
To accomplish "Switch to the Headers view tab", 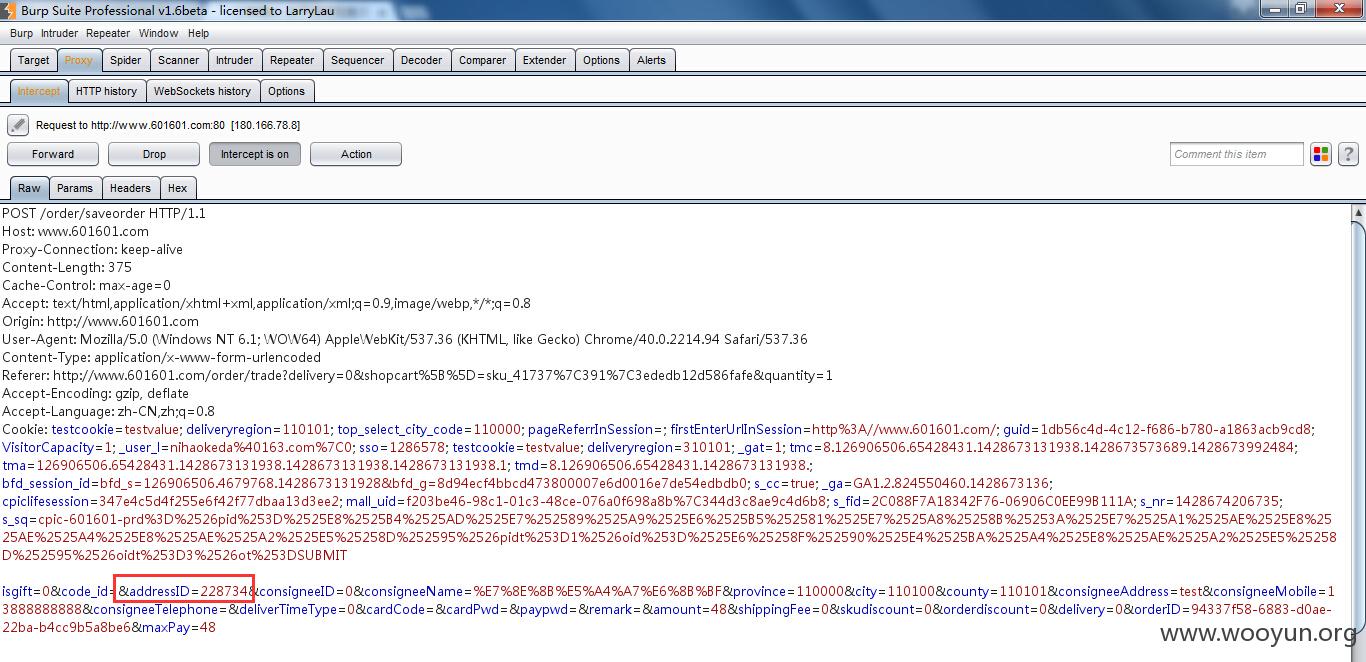I will click(130, 188).
